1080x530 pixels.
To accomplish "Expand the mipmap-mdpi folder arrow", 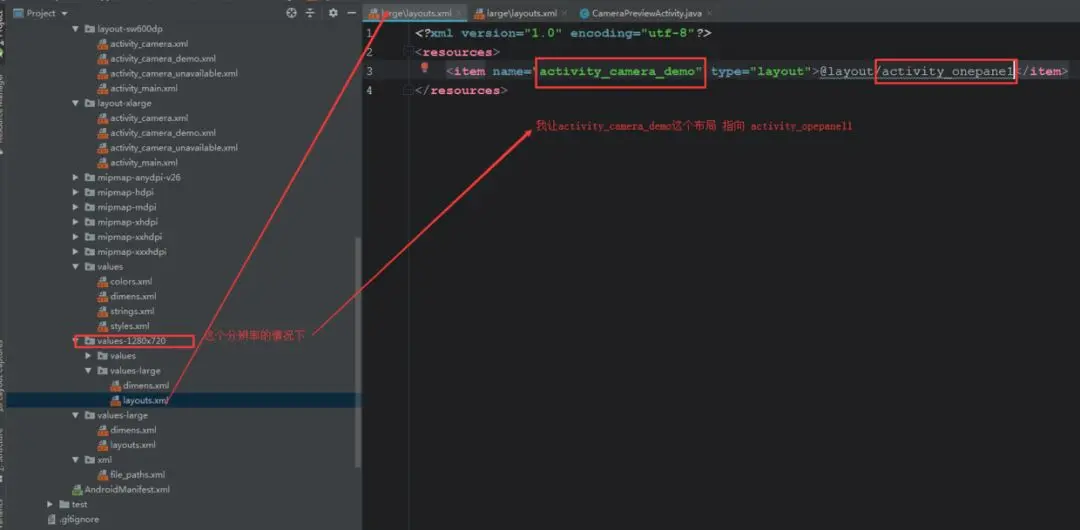I will [x=76, y=207].
